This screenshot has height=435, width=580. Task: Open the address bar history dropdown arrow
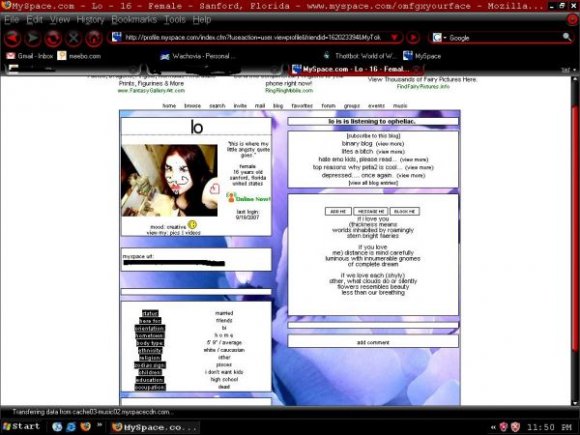[394, 37]
